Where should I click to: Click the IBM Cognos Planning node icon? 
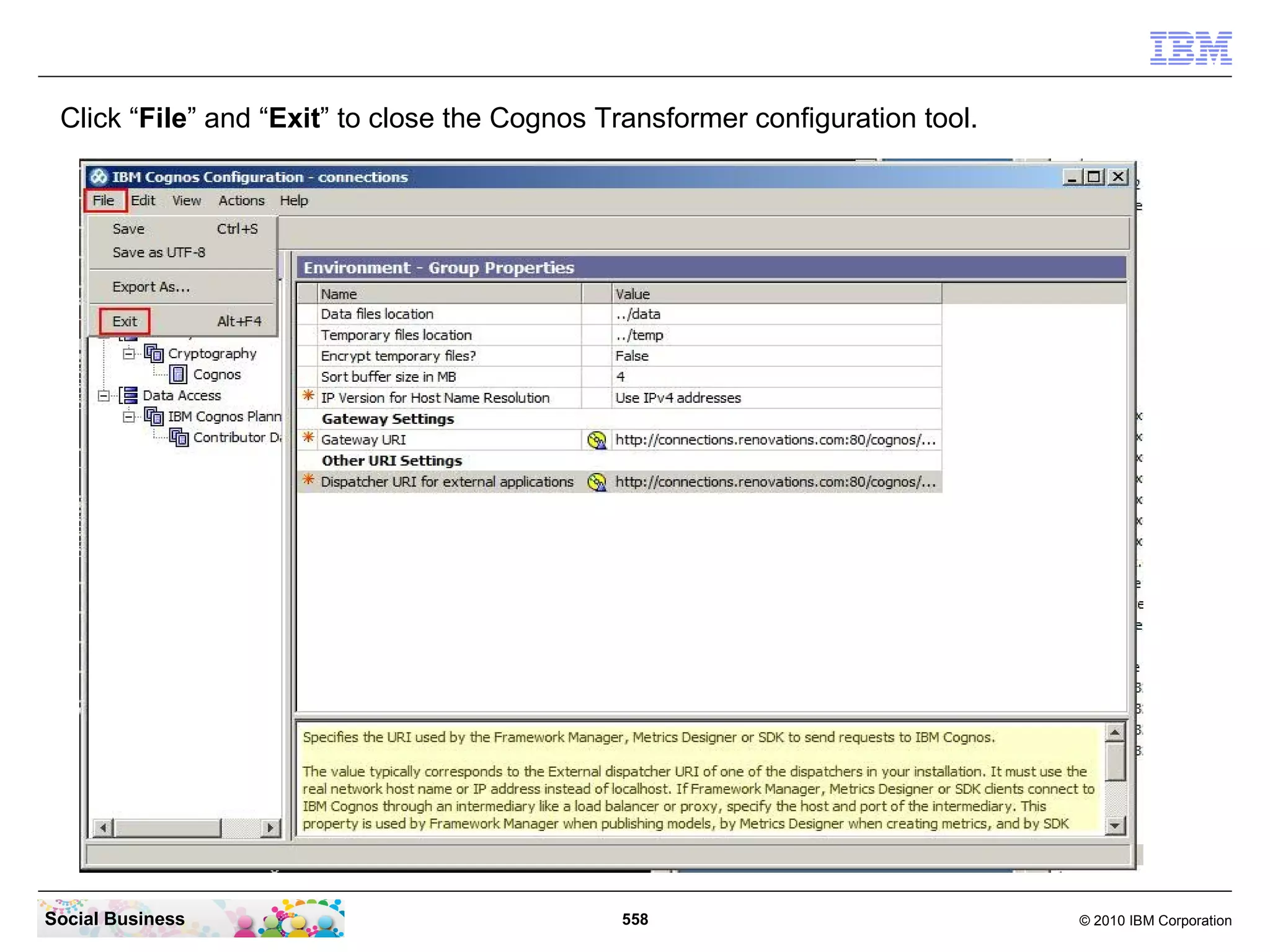(154, 416)
